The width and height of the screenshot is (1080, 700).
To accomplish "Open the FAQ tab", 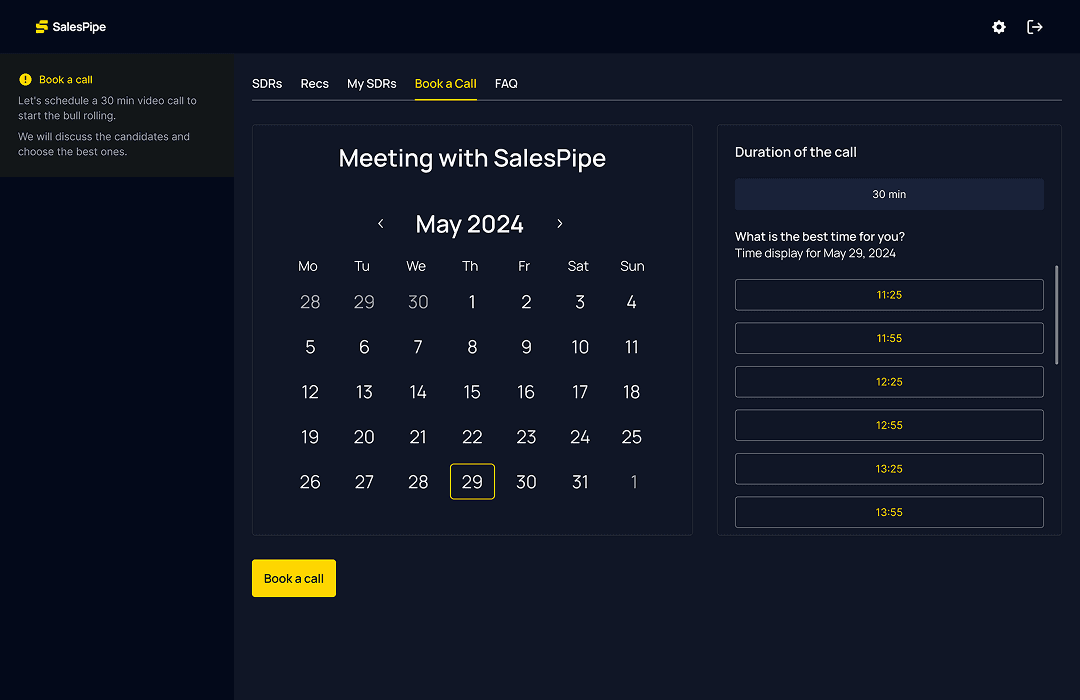I will coord(506,84).
